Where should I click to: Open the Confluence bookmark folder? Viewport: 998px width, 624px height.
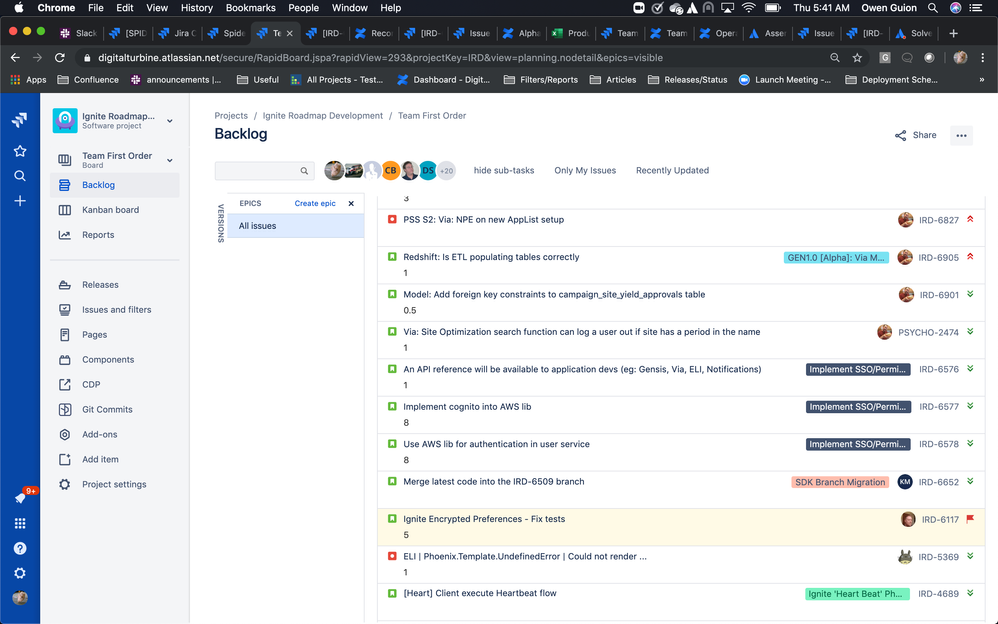[x=88, y=80]
